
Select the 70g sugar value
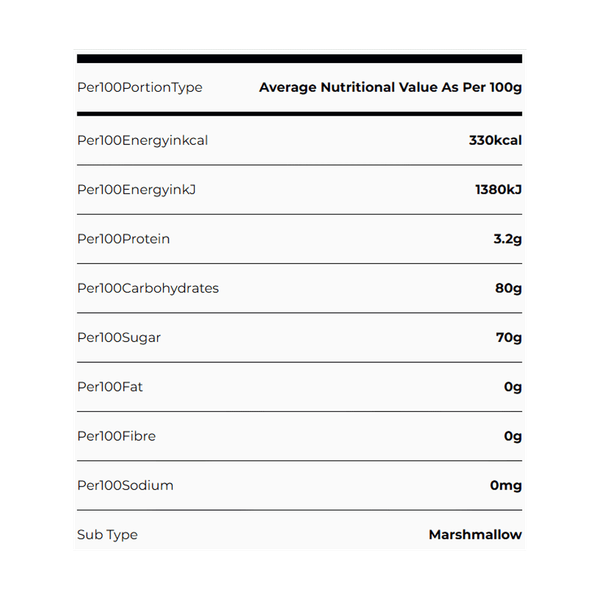(509, 337)
